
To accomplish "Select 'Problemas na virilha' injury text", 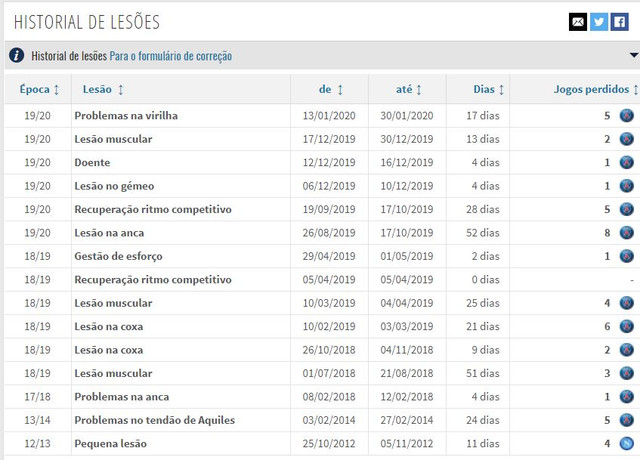I will [126, 116].
